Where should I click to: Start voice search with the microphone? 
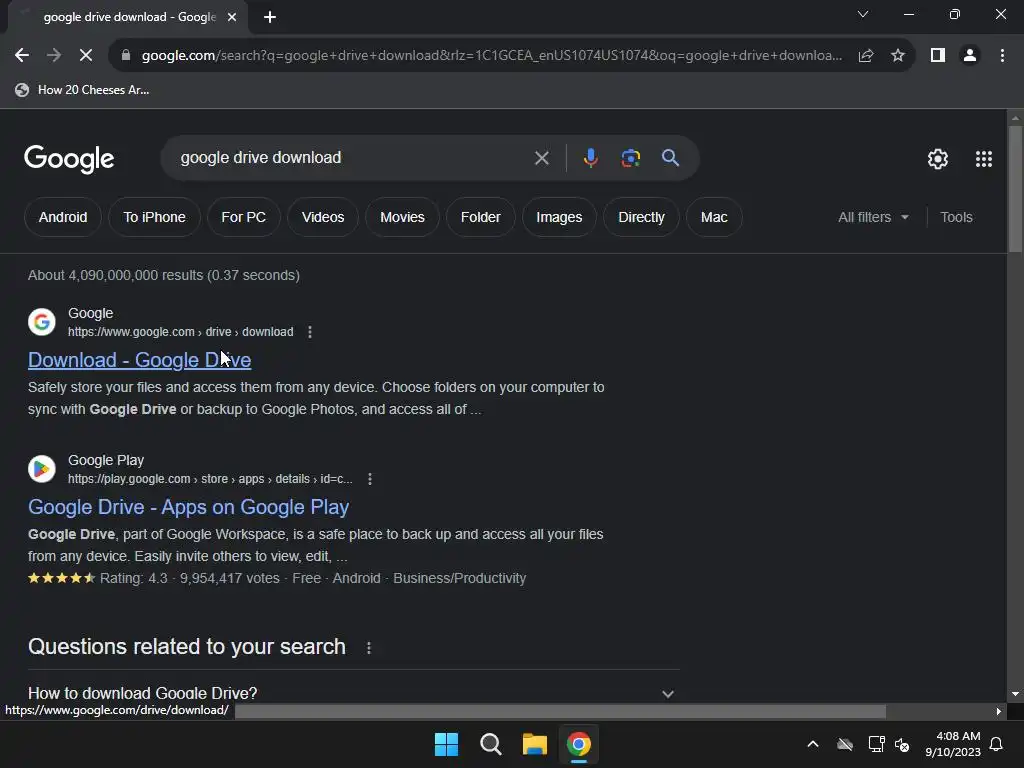pyautogui.click(x=590, y=158)
